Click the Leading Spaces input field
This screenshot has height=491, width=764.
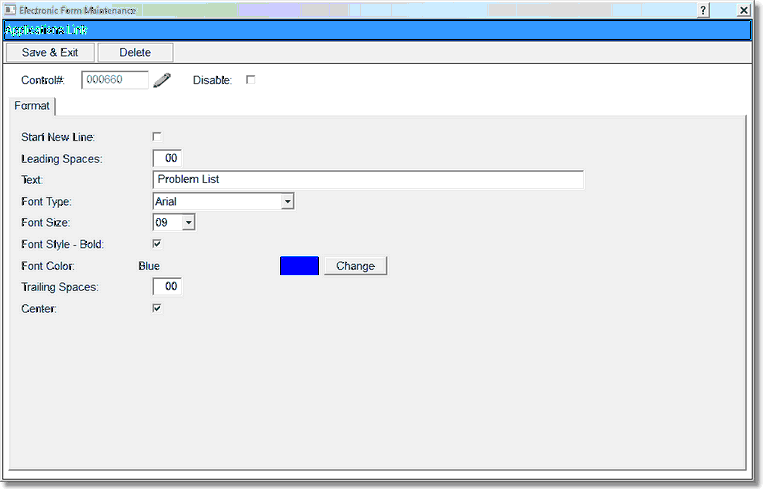pyautogui.click(x=167, y=158)
